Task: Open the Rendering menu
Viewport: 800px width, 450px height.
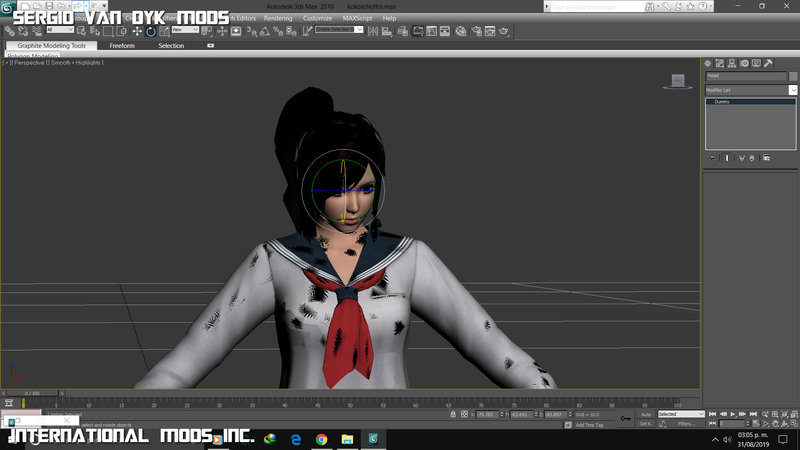Action: 278,18
